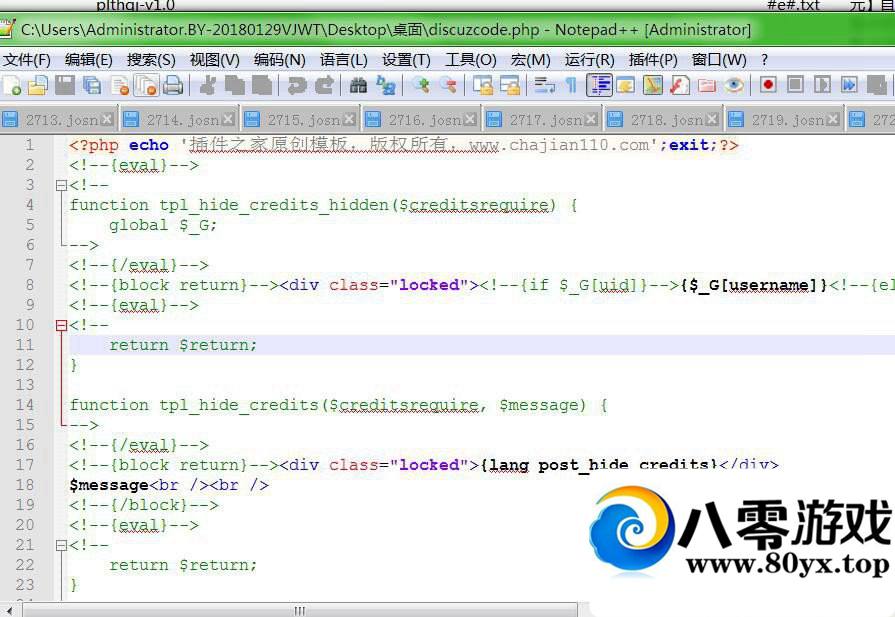
Task: Collapse the fold marker at line 21
Action: [61, 545]
